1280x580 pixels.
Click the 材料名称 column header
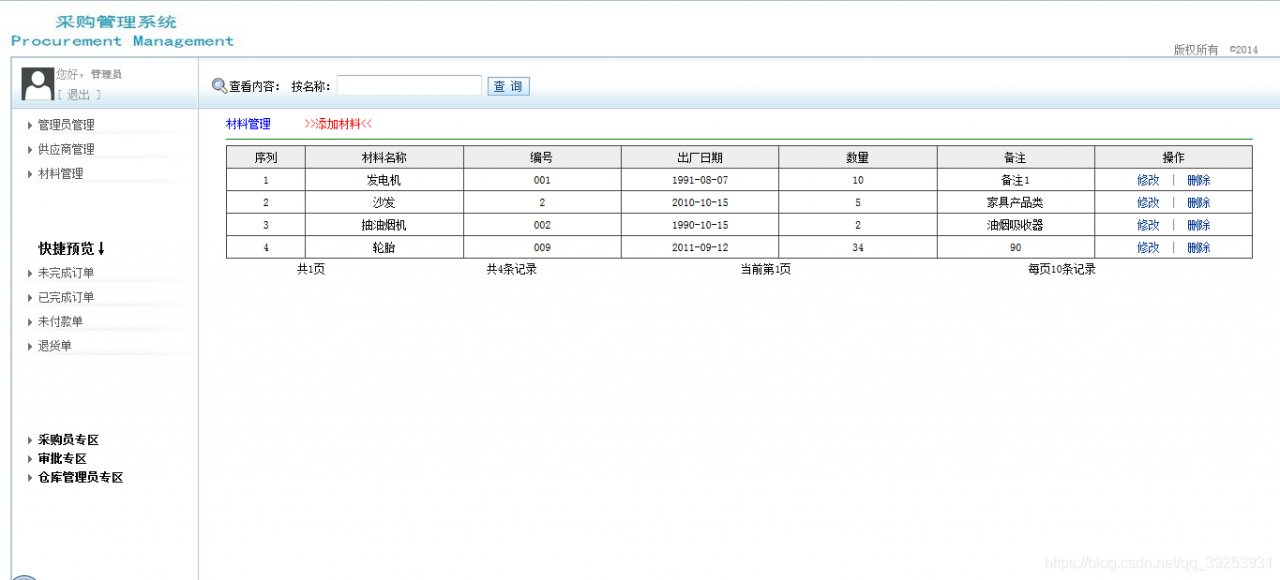pos(384,157)
